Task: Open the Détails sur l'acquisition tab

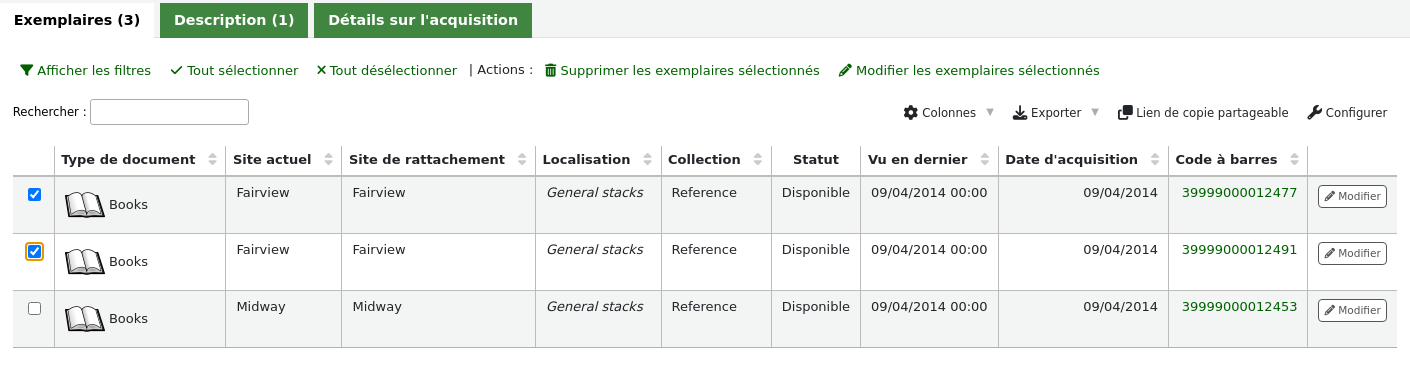Action: click(x=423, y=20)
